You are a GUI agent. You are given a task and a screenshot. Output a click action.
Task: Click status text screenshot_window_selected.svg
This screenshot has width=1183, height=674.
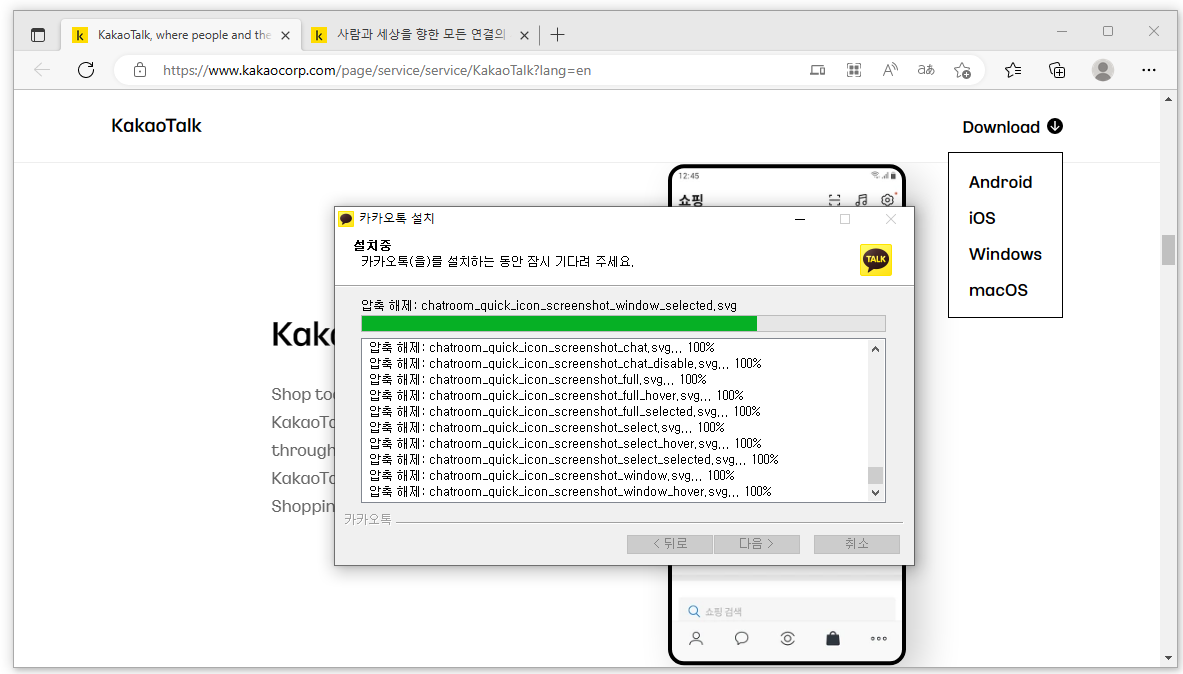(x=548, y=306)
